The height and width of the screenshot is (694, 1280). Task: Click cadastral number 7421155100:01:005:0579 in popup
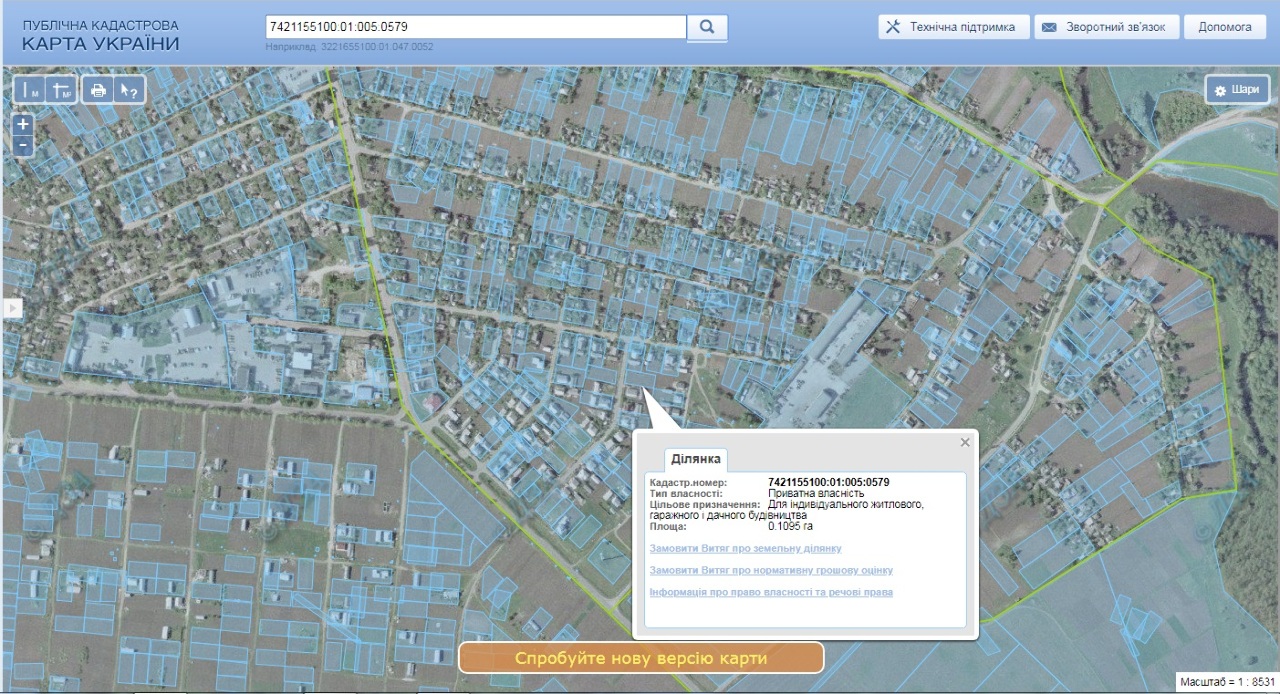coord(829,483)
